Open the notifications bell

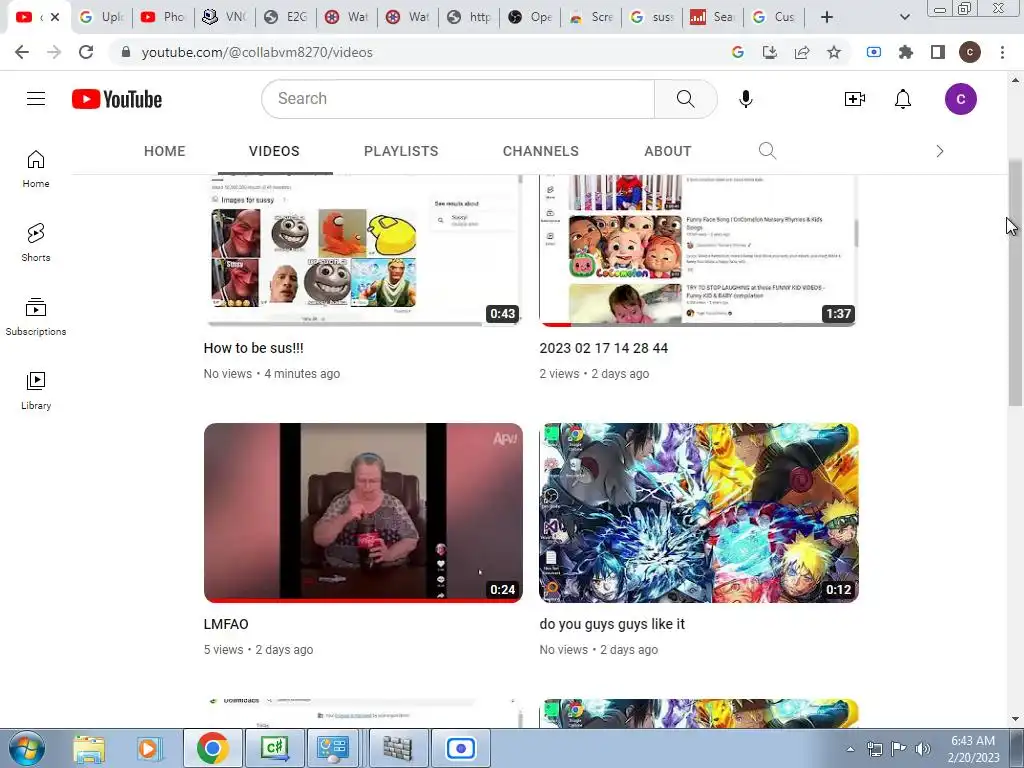tap(903, 99)
